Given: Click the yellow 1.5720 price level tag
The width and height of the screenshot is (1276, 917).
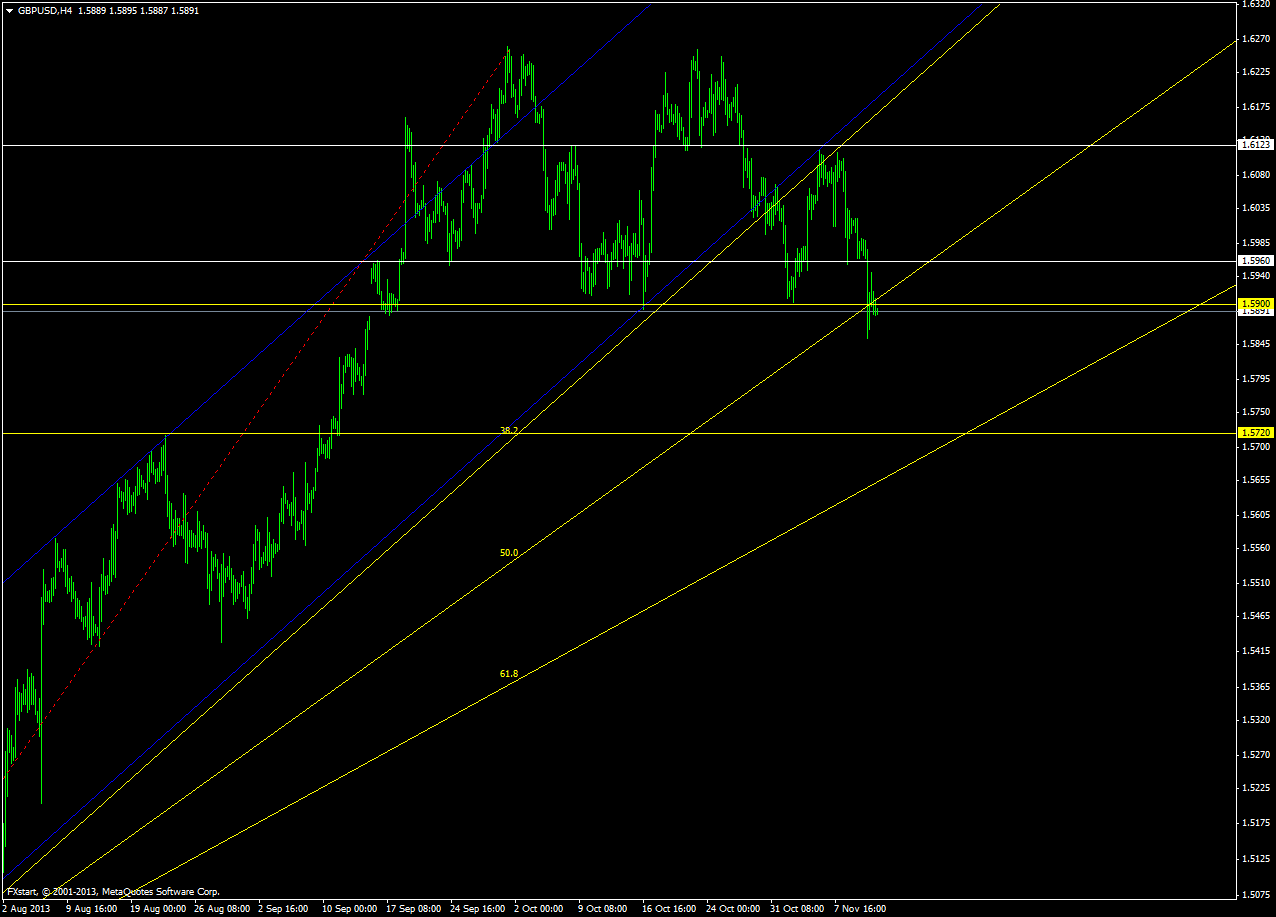Looking at the screenshot, I should click(x=1256, y=432).
